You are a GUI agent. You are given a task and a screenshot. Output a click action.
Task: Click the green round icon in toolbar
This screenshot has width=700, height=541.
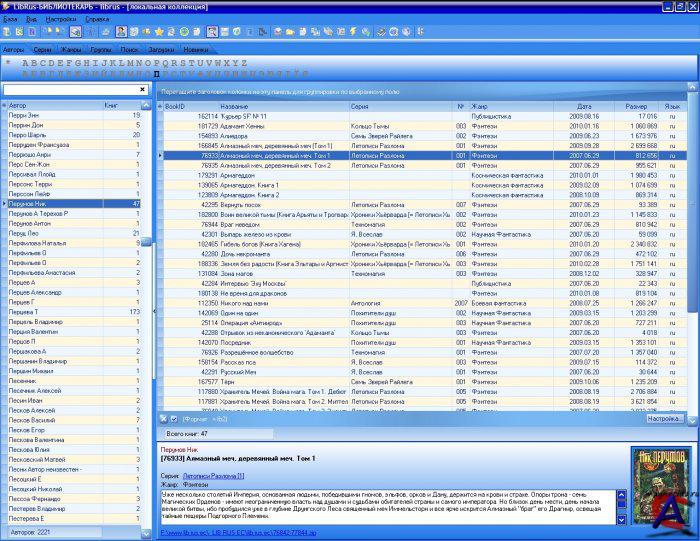(184, 32)
